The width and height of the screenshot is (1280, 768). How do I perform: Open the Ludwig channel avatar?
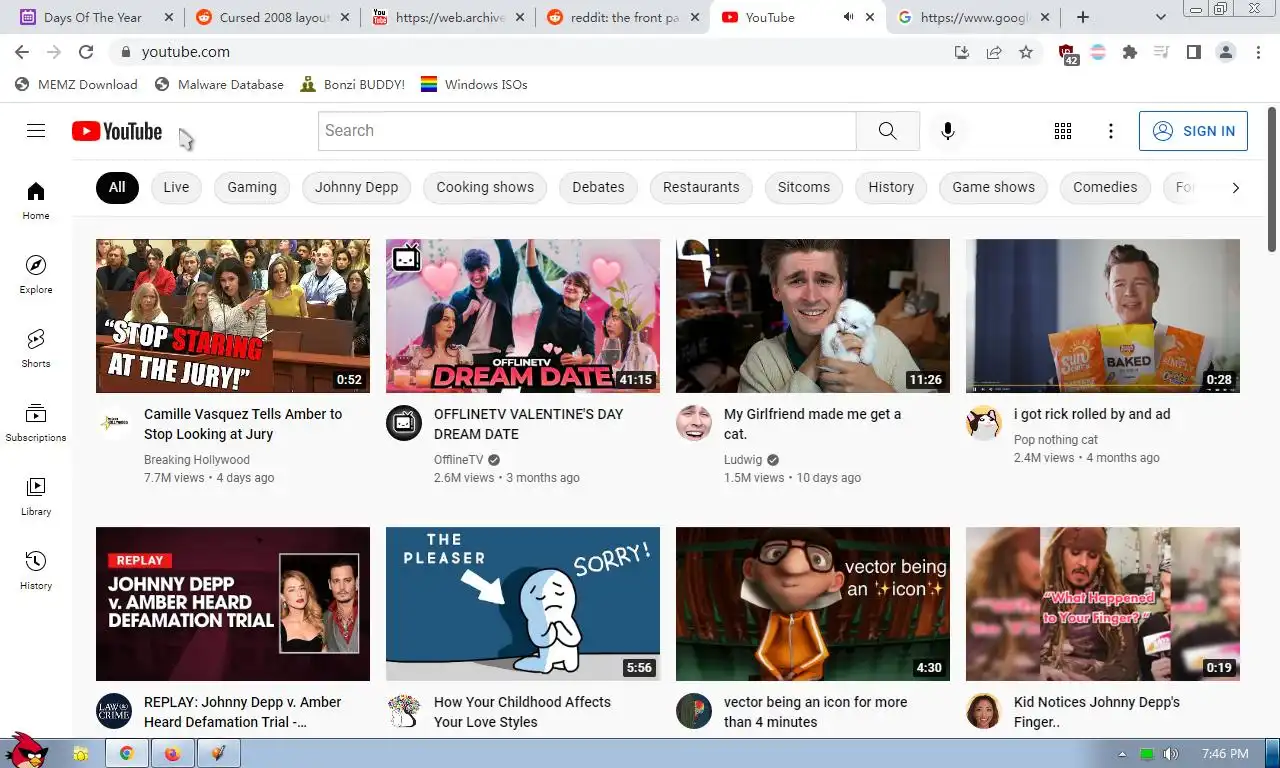(x=694, y=423)
